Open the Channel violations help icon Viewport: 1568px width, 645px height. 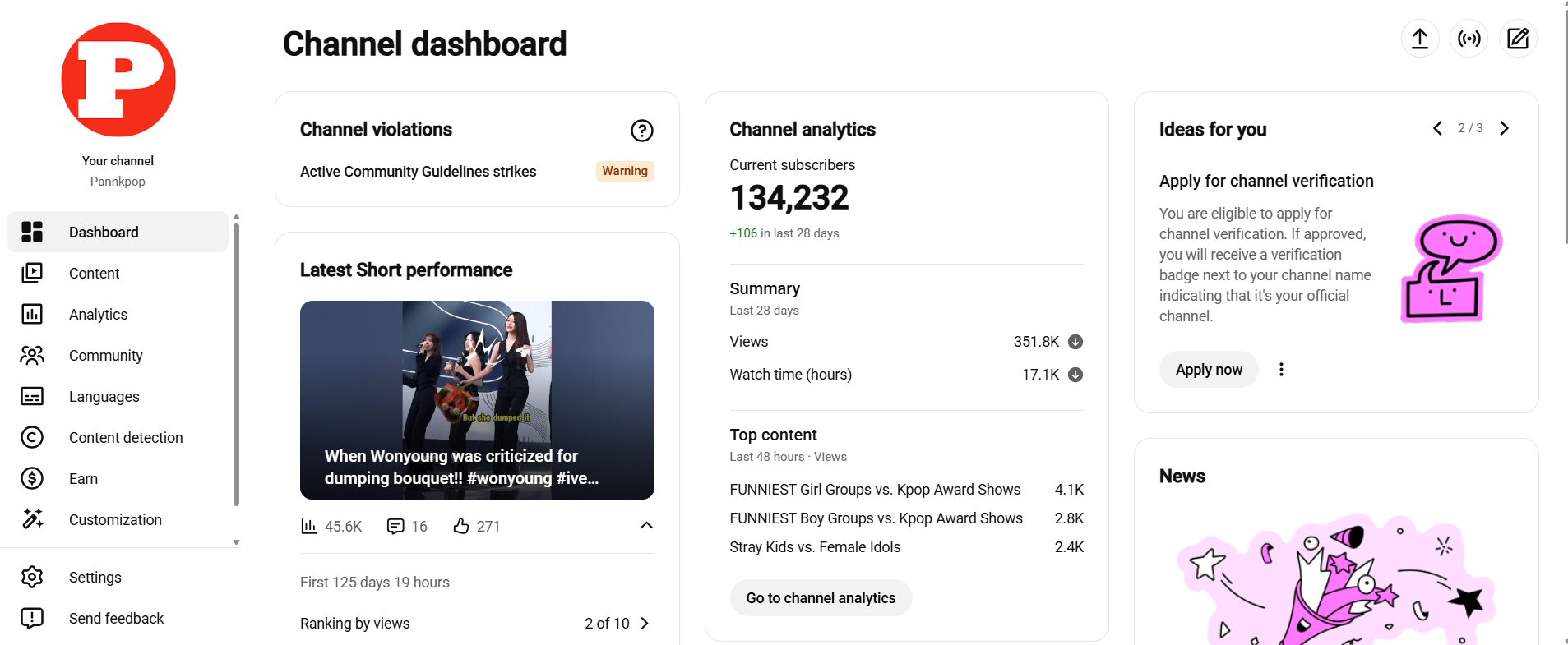coord(642,131)
